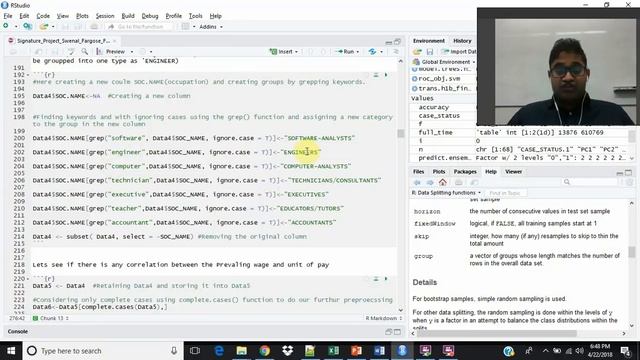
Task: Click the Help home icon
Action: (443, 182)
